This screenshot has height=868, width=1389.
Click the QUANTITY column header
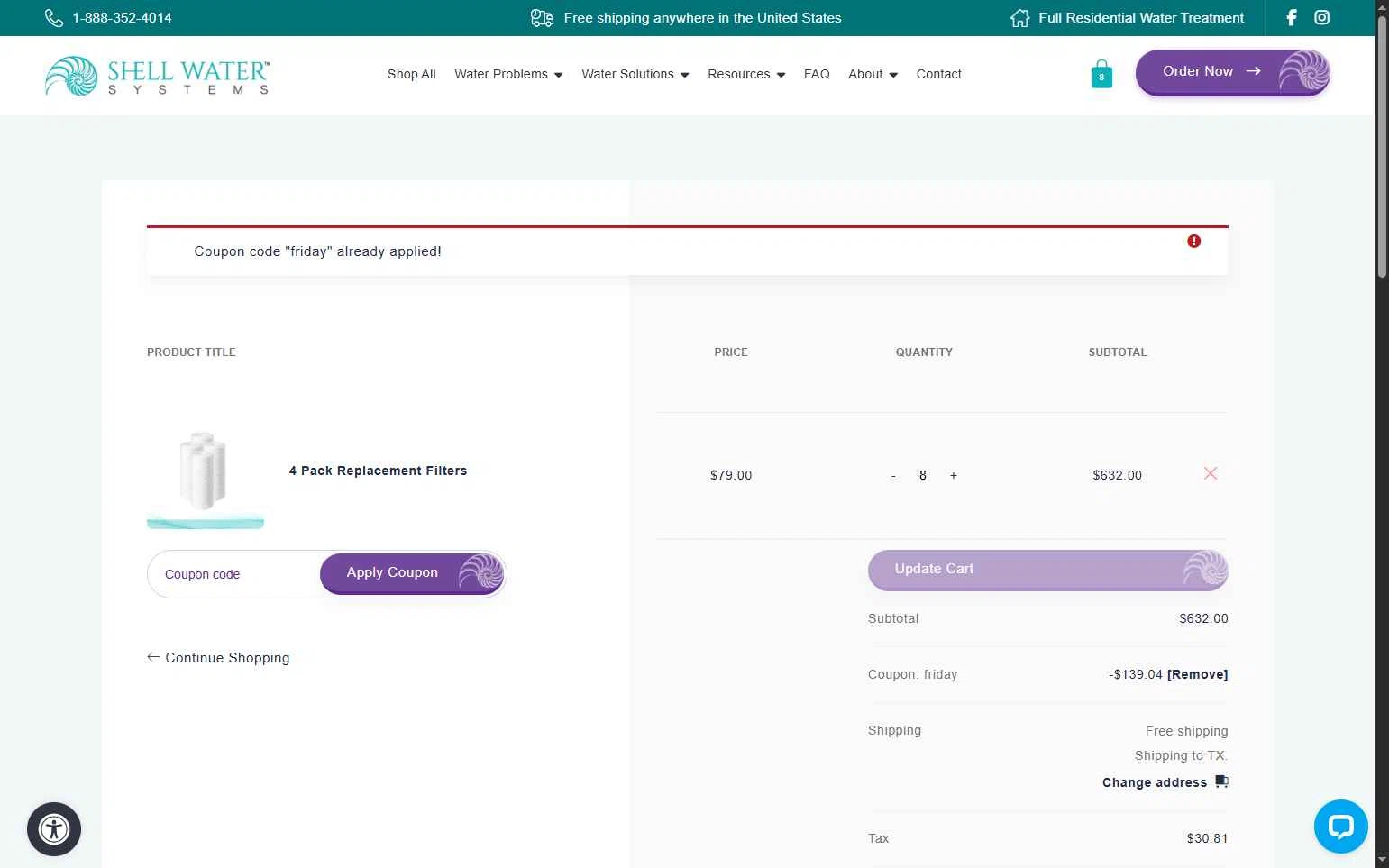pyautogui.click(x=924, y=352)
